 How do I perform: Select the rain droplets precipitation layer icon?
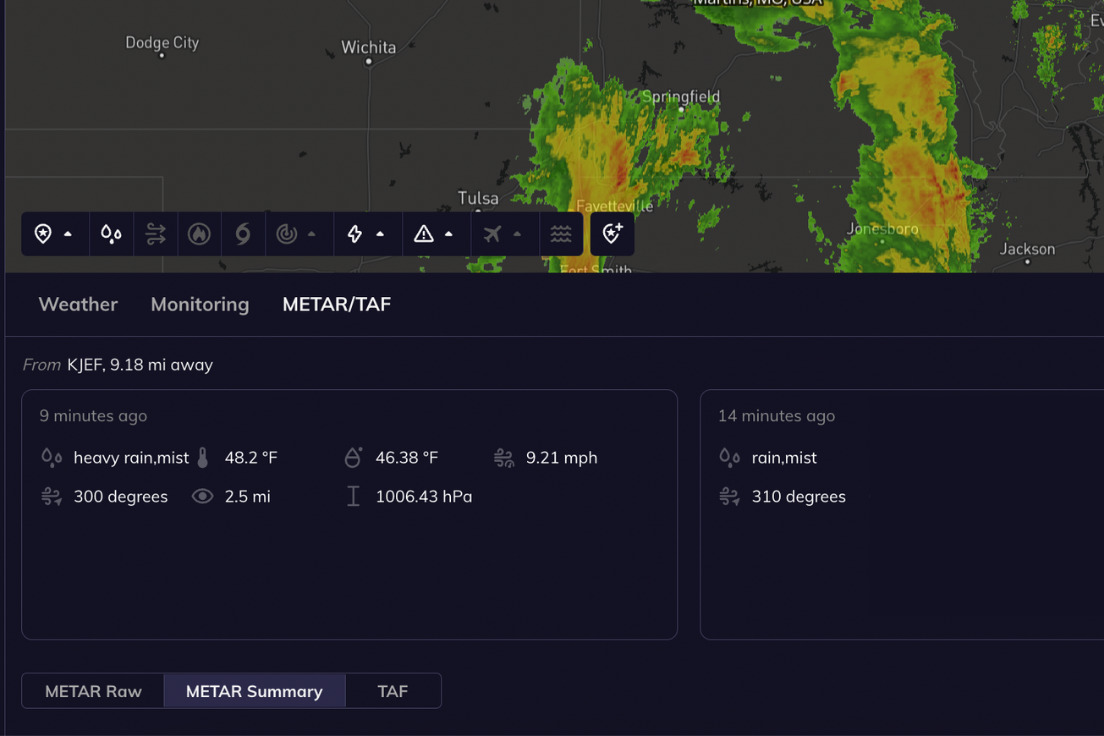pyautogui.click(x=111, y=233)
